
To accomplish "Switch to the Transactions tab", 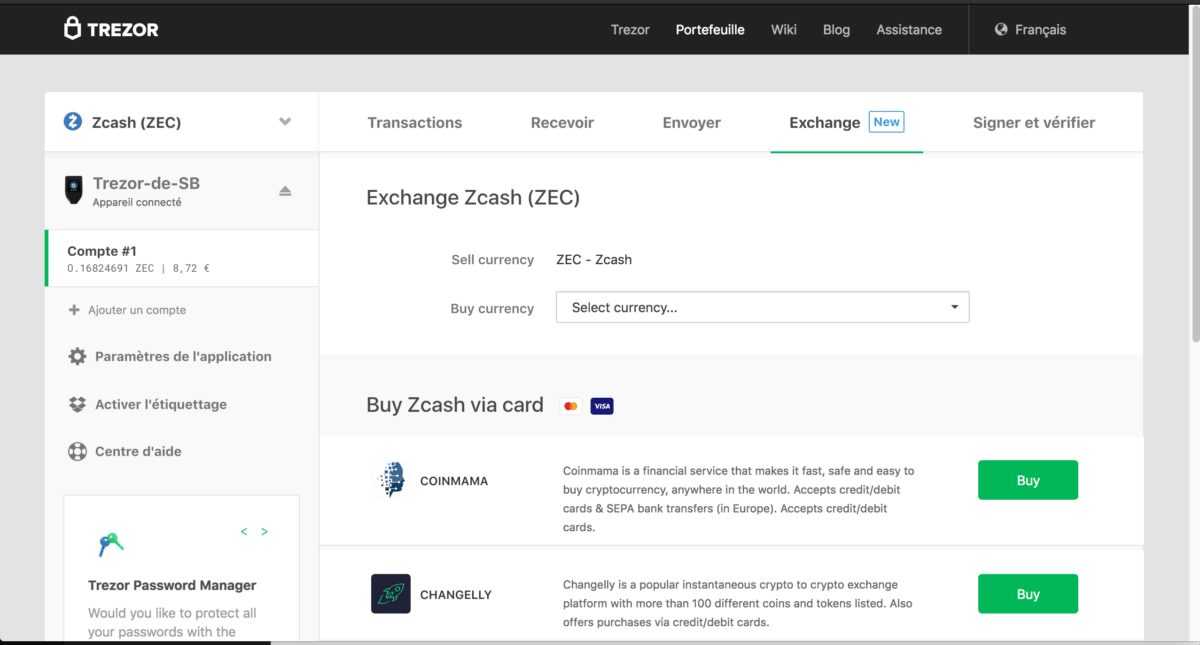I will [414, 123].
